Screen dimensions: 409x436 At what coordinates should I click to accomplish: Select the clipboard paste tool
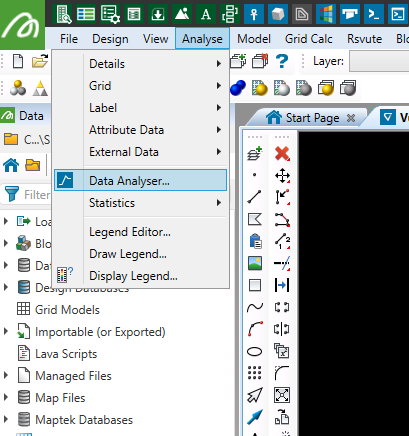coord(255,241)
